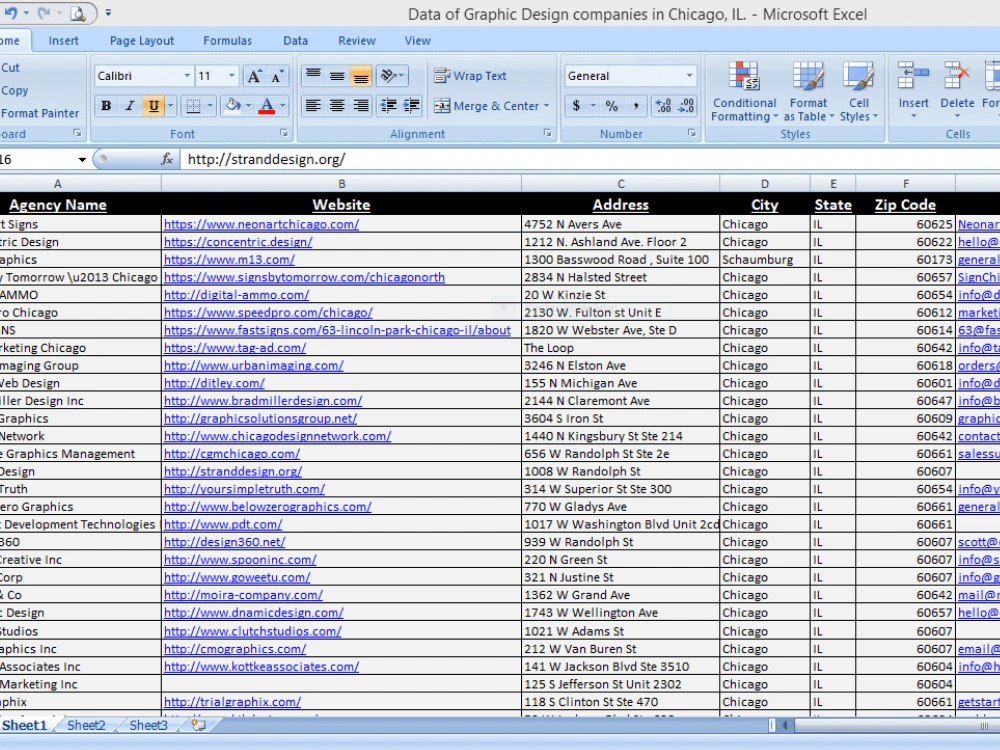Open the Formulas ribbon tab
Image resolution: width=1000 pixels, height=750 pixels.
pyautogui.click(x=228, y=41)
